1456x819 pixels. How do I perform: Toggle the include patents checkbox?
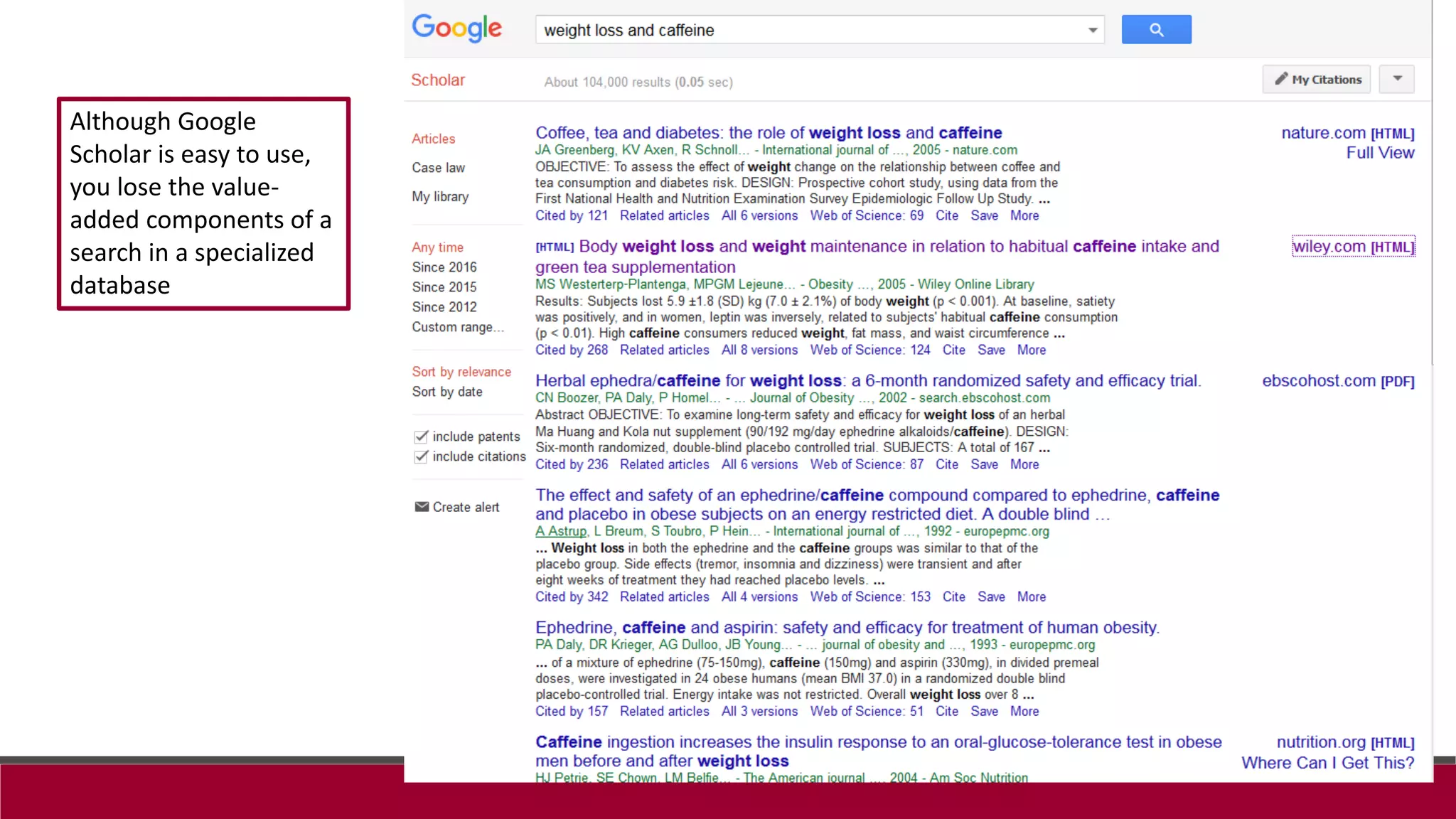(421, 436)
